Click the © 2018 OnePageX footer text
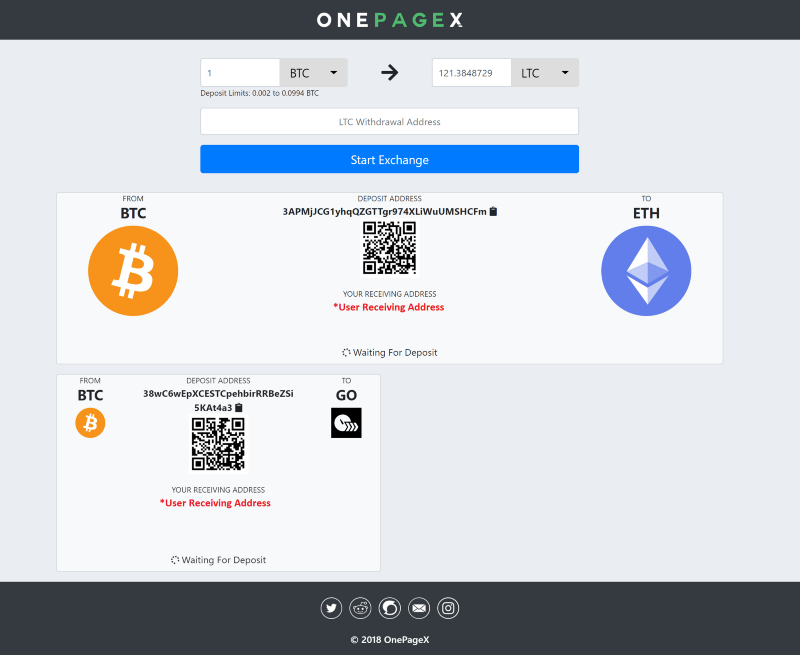The image size is (800, 655). (390, 640)
